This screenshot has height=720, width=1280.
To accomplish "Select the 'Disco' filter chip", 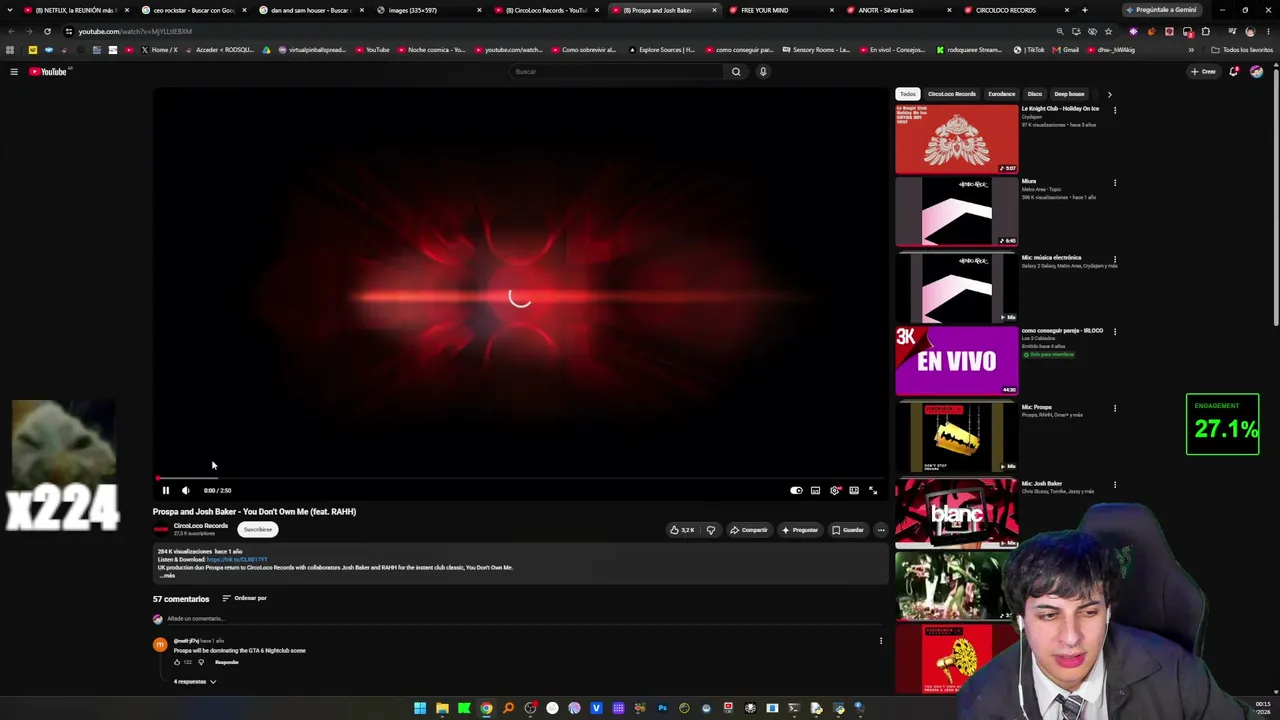I will point(1035,94).
